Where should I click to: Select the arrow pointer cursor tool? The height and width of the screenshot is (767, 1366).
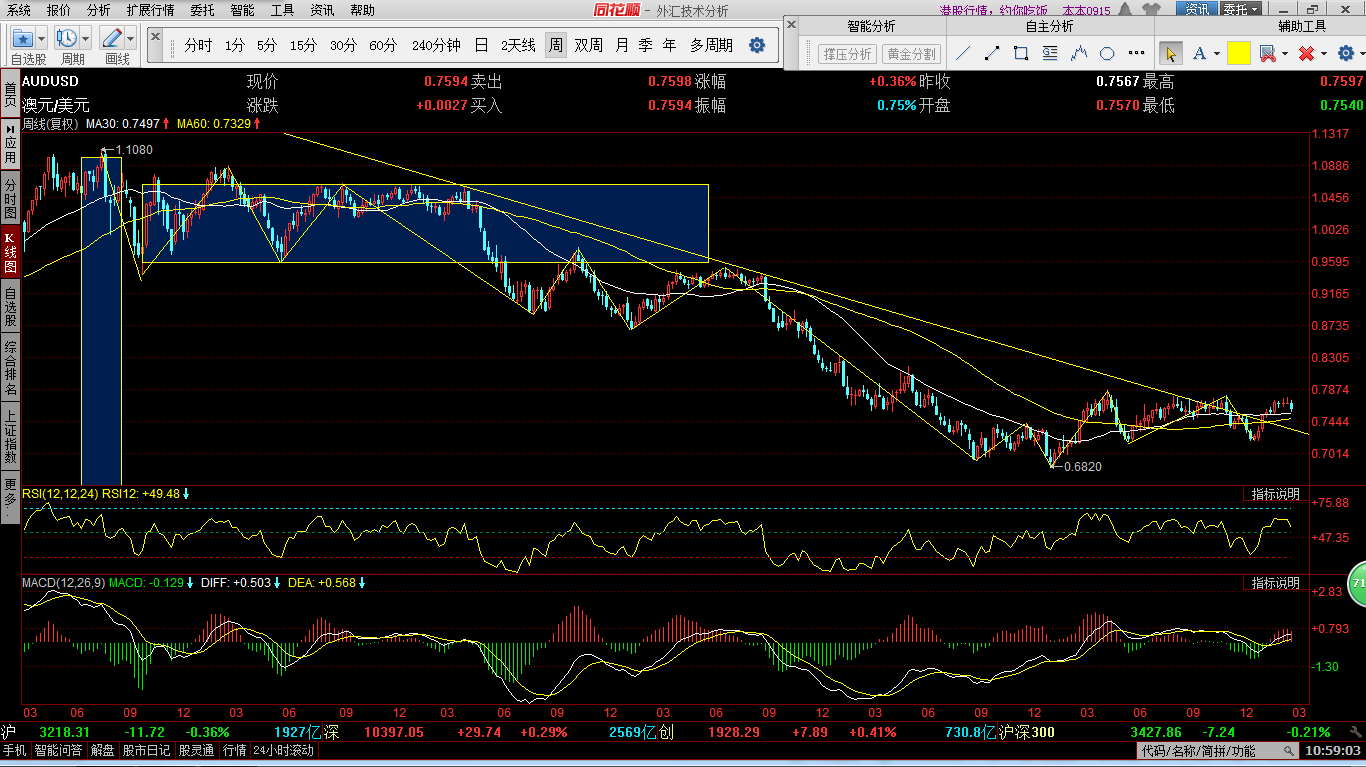click(x=1170, y=53)
